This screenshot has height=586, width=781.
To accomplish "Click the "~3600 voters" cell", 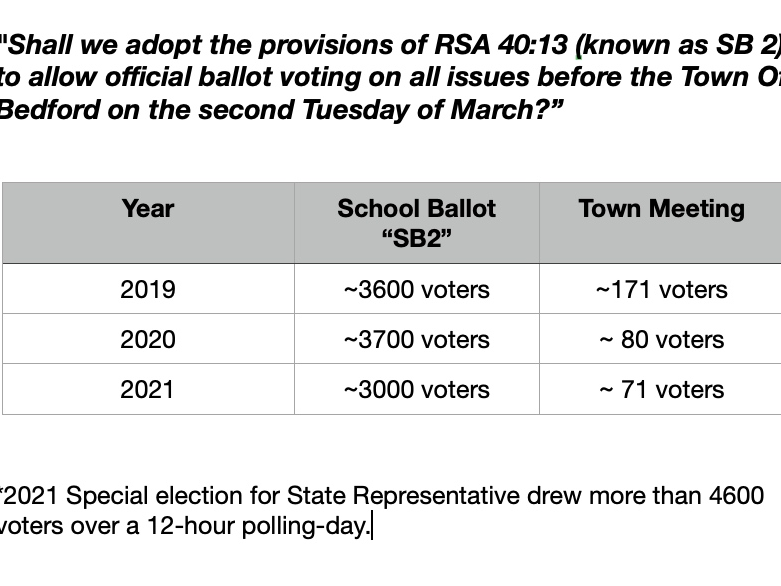I will point(416,290).
